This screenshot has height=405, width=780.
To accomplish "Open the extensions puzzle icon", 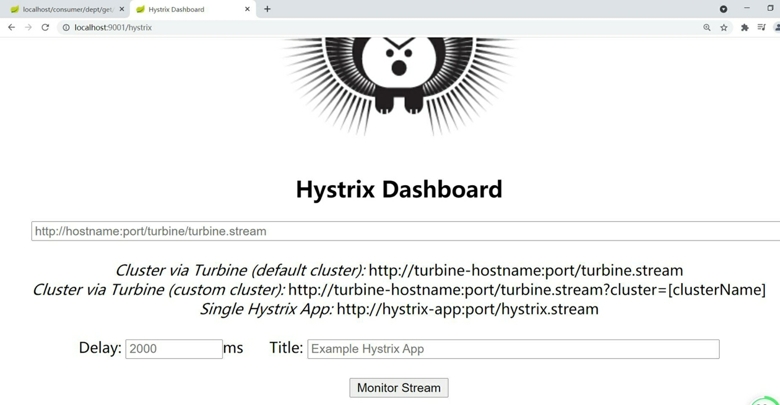I will pos(745,27).
